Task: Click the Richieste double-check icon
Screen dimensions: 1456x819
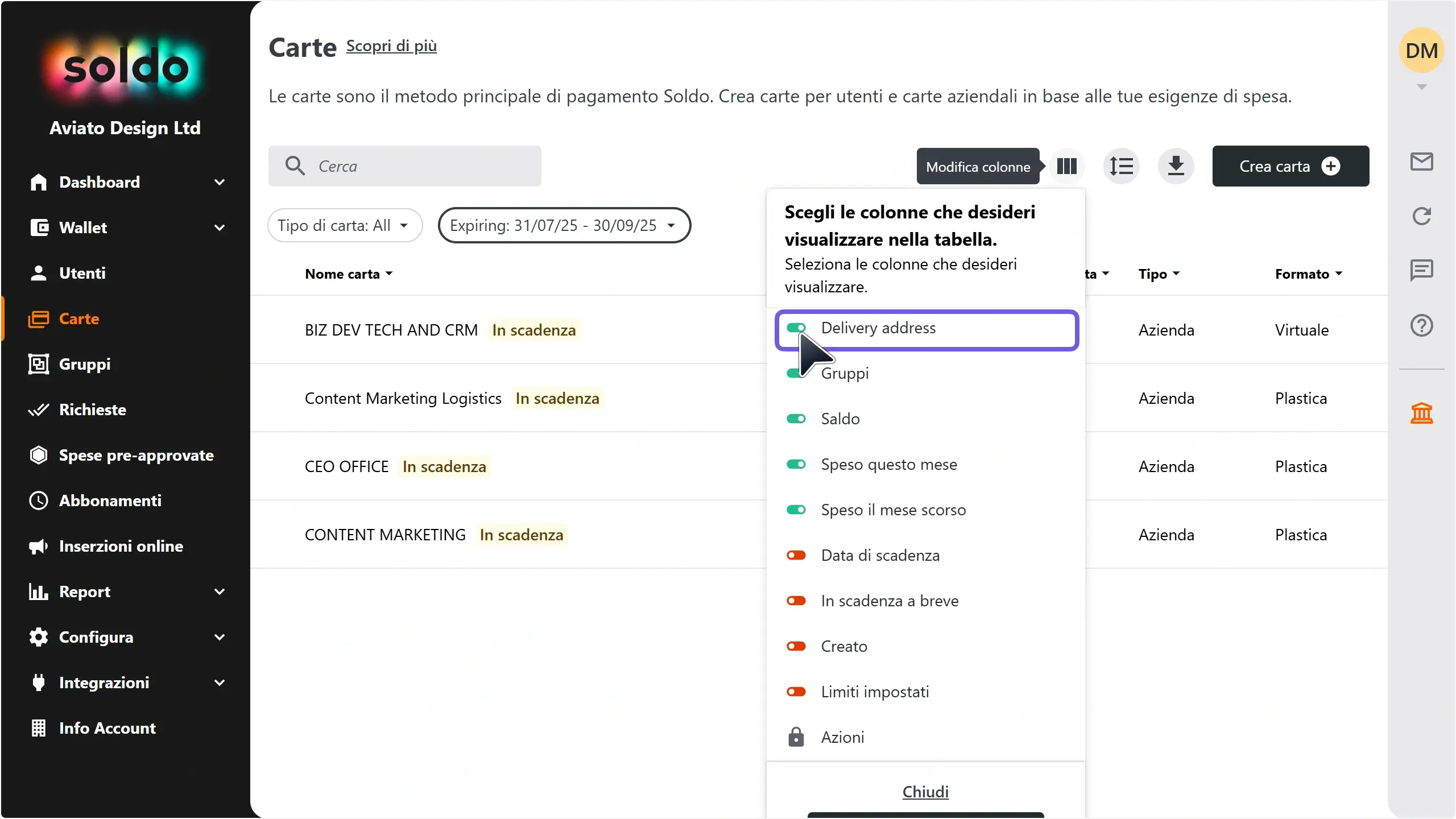Action: (39, 409)
